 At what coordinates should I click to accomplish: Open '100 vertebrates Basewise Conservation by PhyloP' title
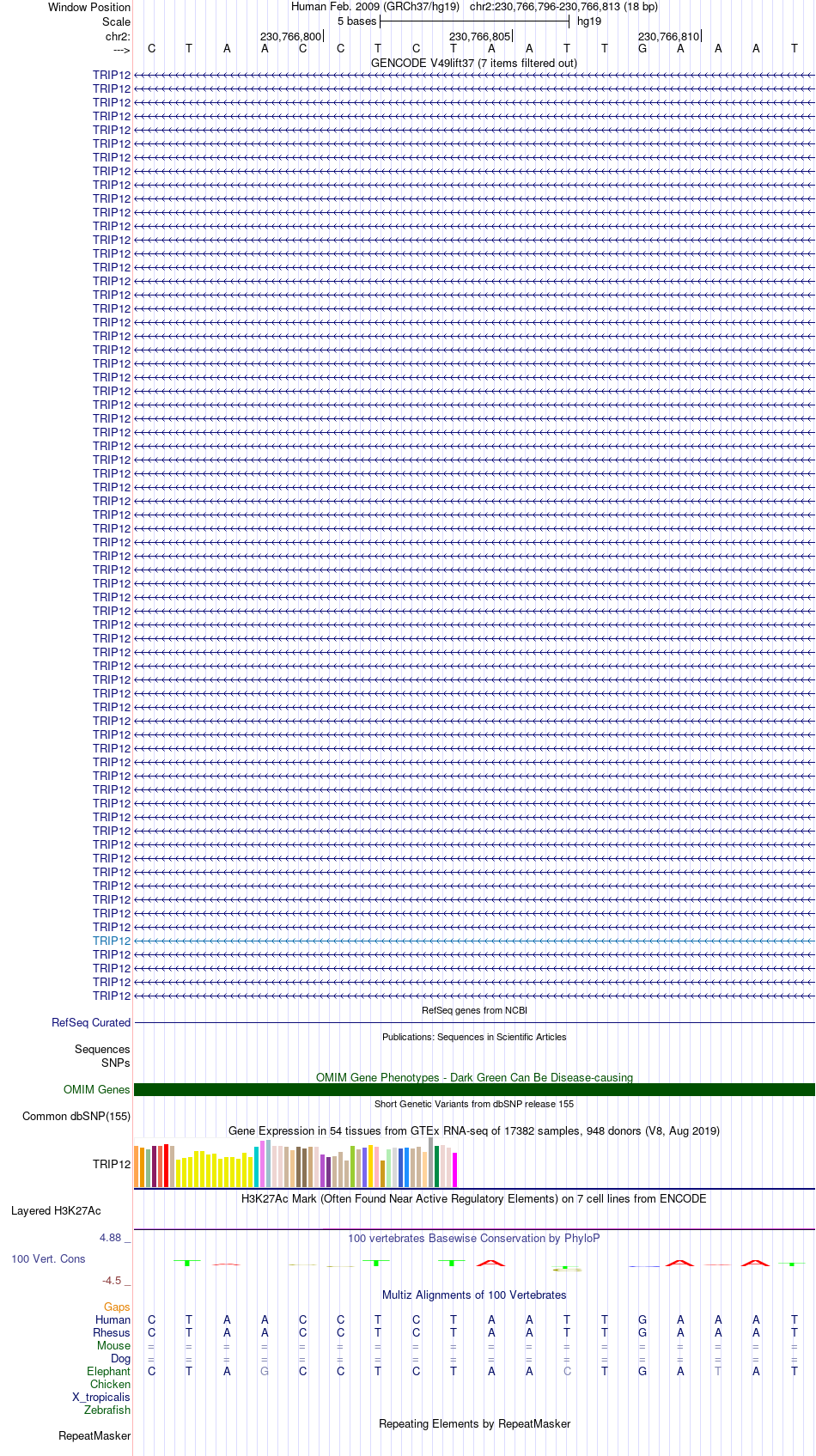pos(474,1238)
